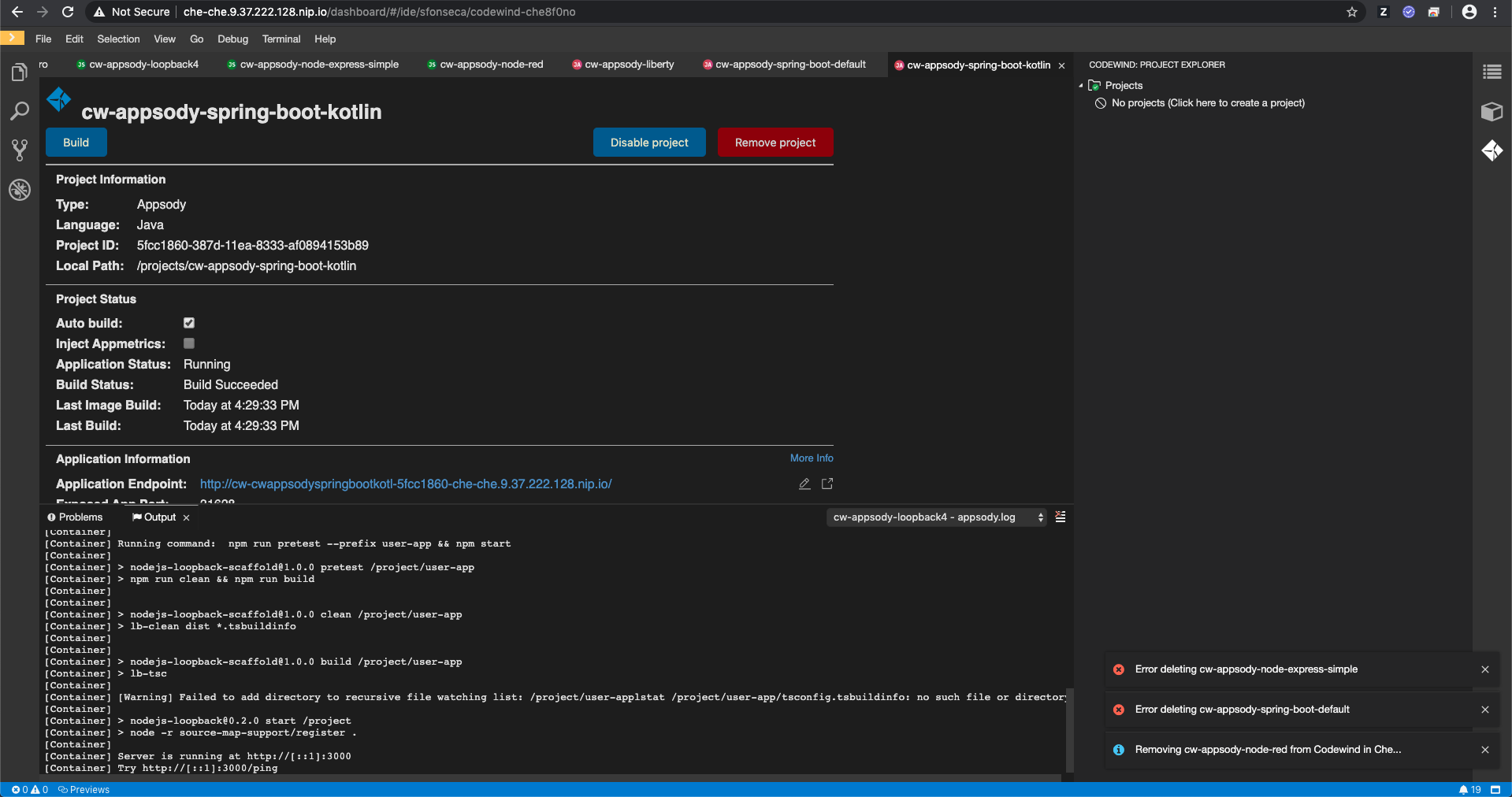Click the Previews item in the status bar
This screenshot has width=1512, height=797.
tap(84, 790)
